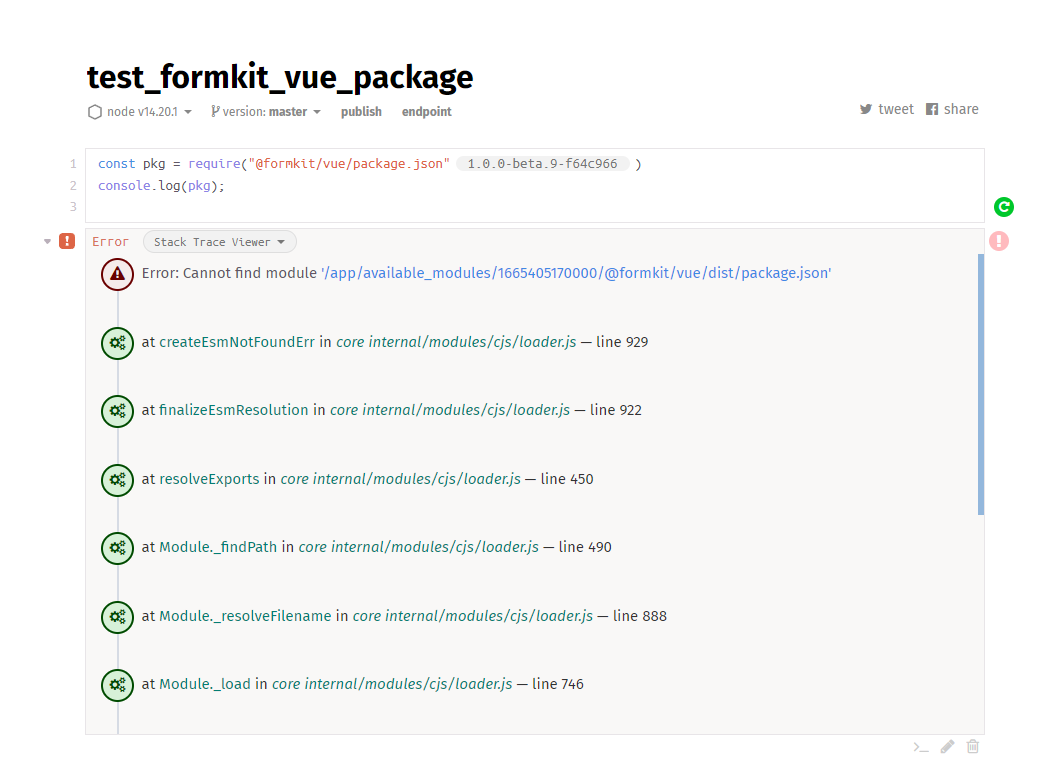Click the warning triangle beside the error message
1048x757 pixels.
[x=117, y=274]
